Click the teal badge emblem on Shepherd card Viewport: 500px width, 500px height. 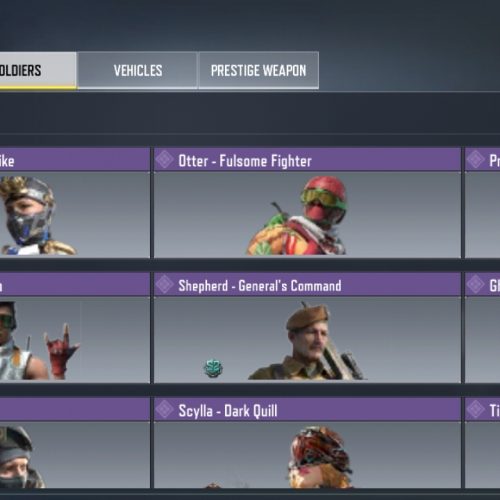[213, 368]
